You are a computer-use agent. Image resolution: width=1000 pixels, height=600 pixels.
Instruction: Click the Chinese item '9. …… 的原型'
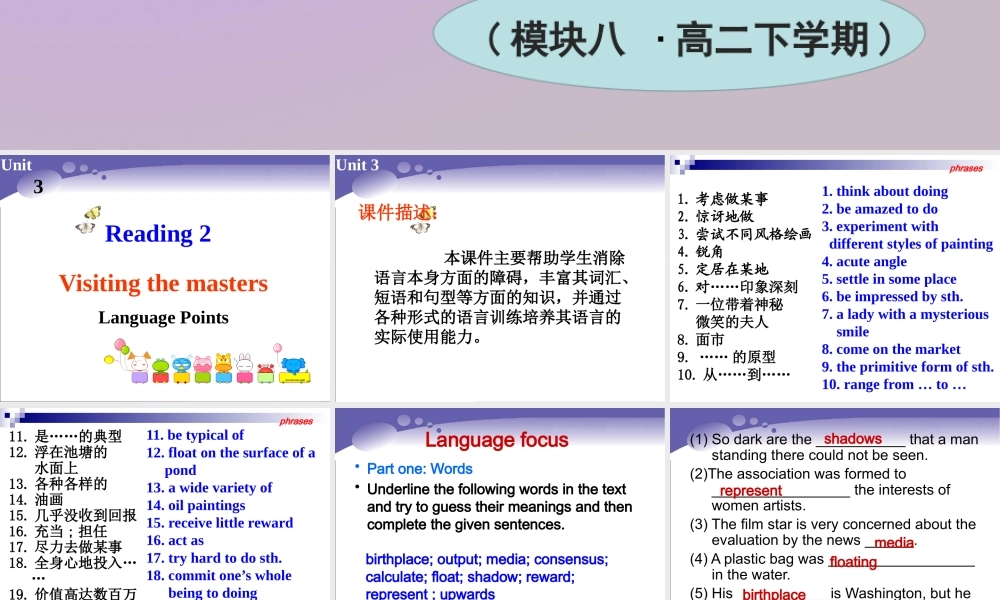point(726,357)
